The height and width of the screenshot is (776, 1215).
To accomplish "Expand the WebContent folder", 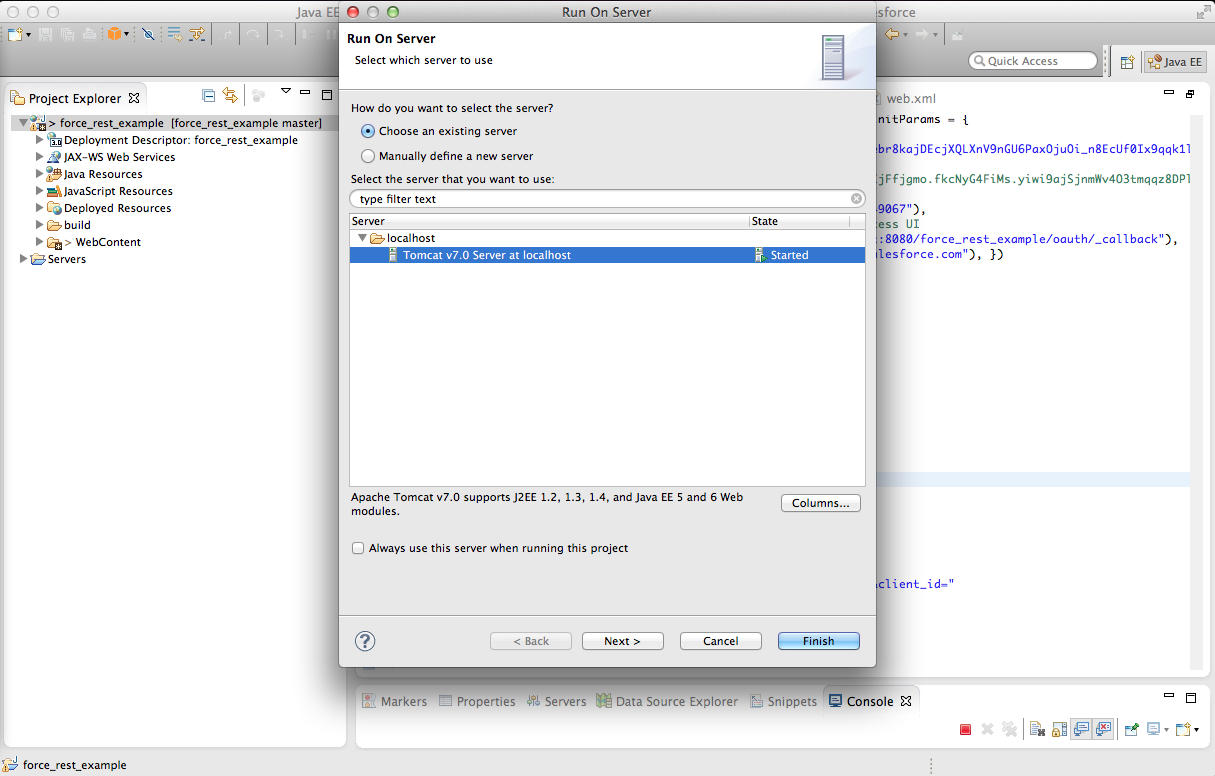I will pyautogui.click(x=40, y=242).
